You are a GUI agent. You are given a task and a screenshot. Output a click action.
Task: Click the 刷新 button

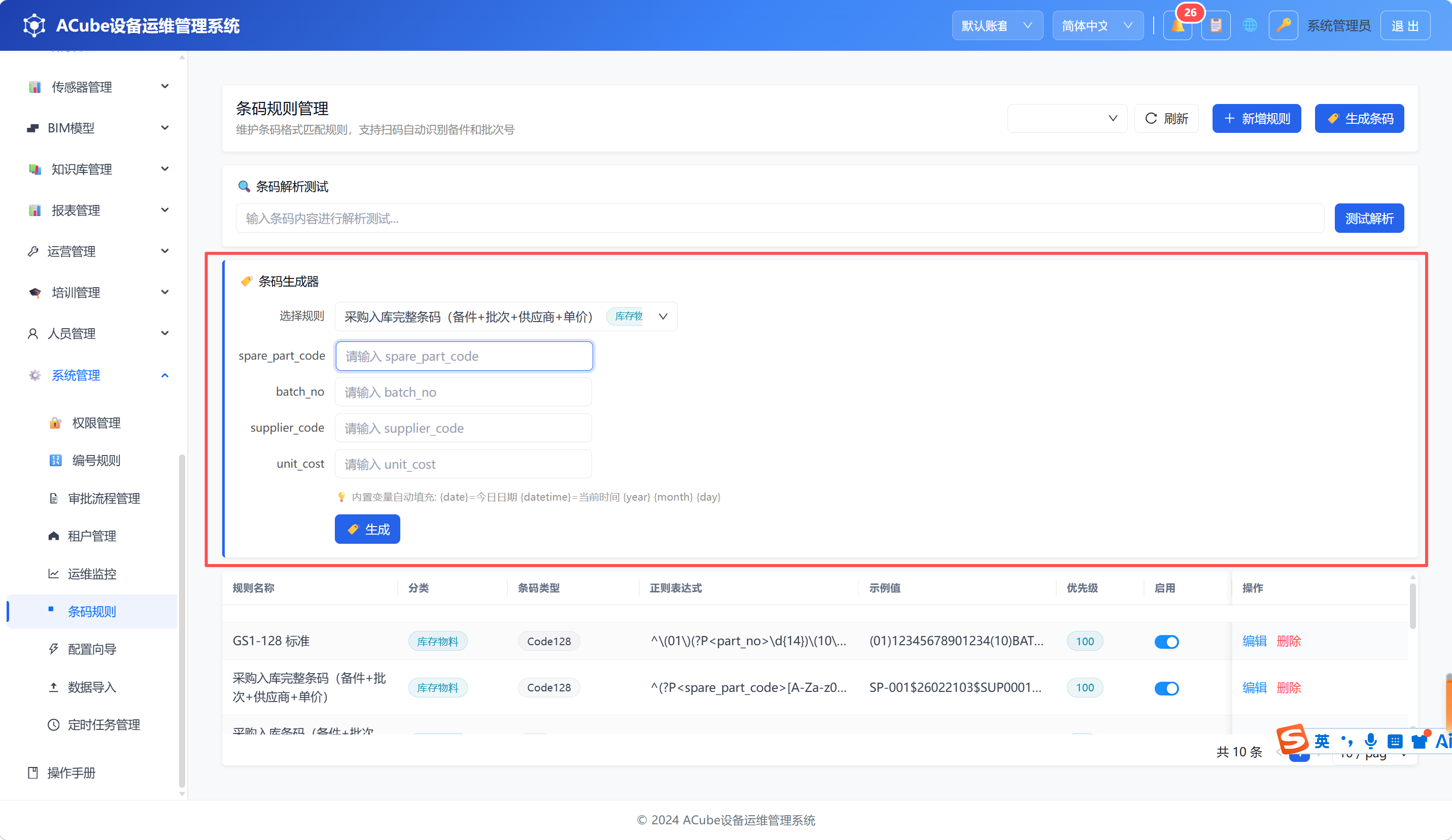point(1166,118)
